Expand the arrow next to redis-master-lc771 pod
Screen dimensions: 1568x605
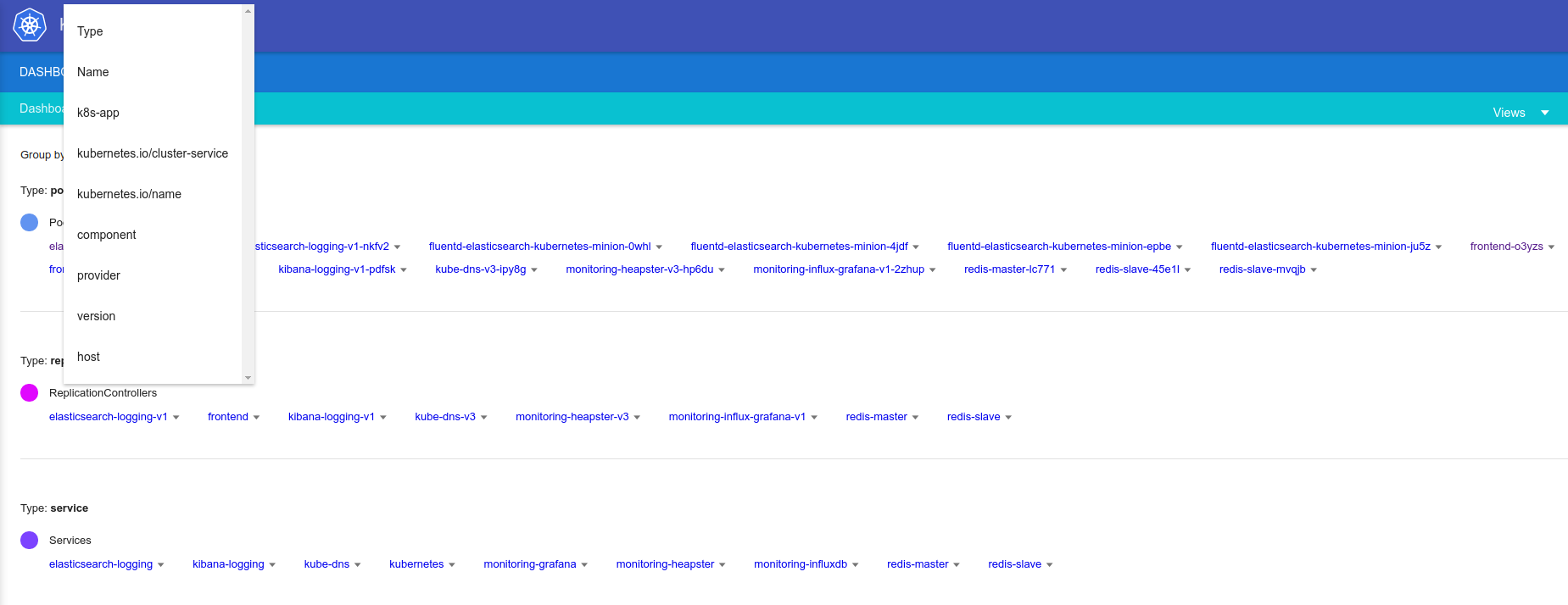[x=1063, y=270]
